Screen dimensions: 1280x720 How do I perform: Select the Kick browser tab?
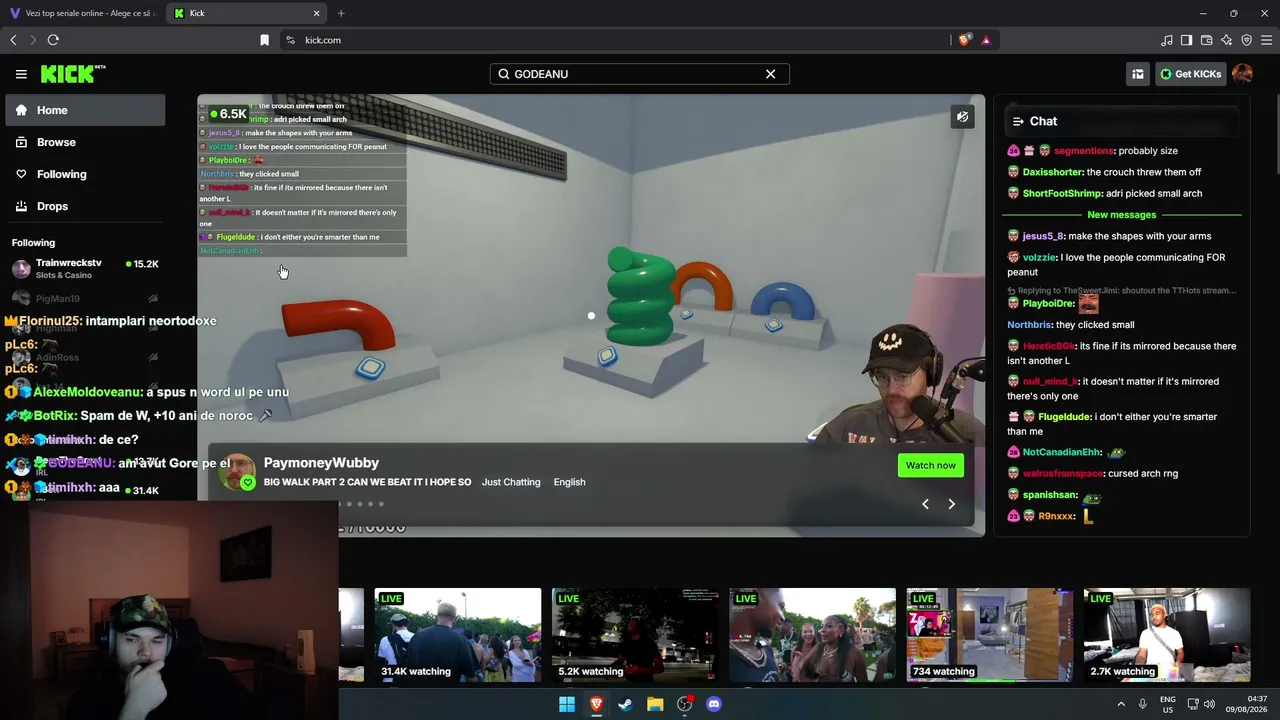point(245,13)
